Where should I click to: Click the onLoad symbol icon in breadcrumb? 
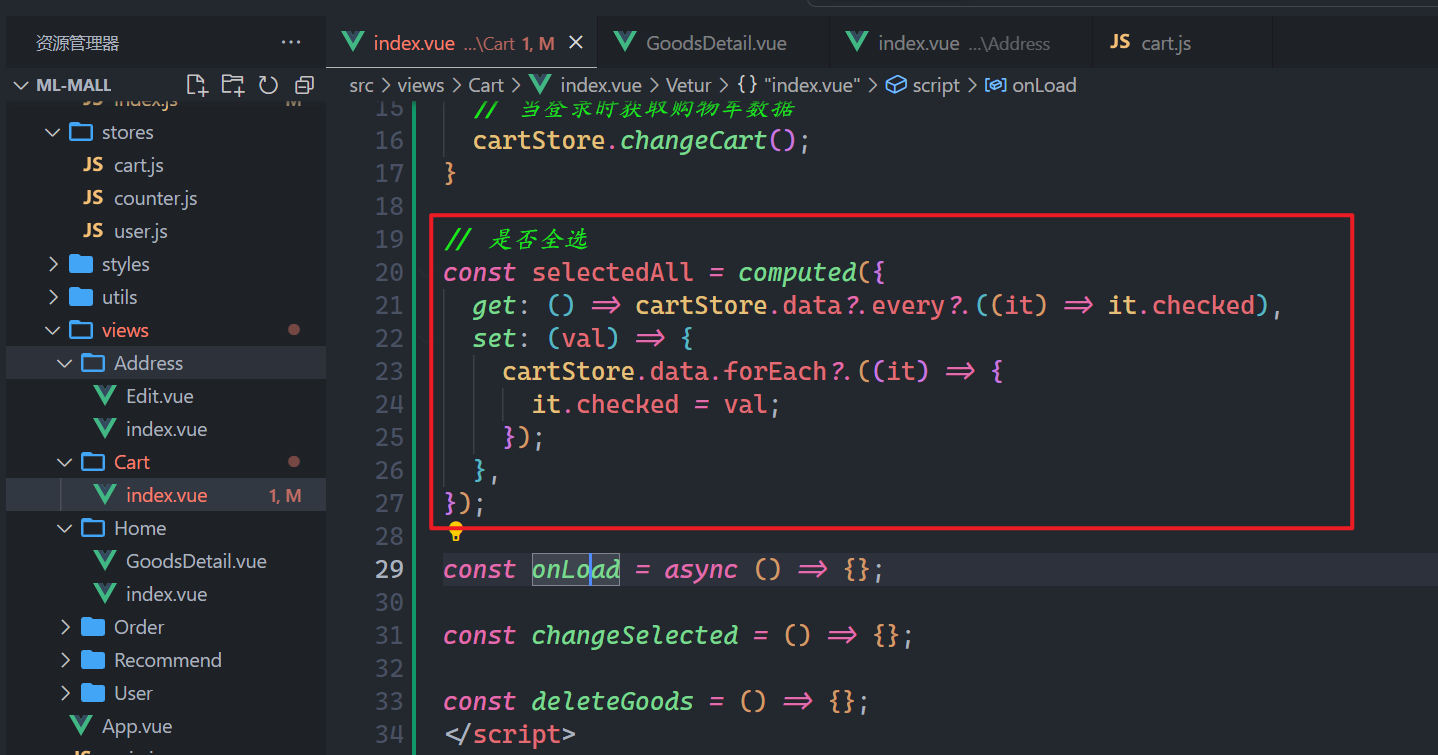point(995,85)
